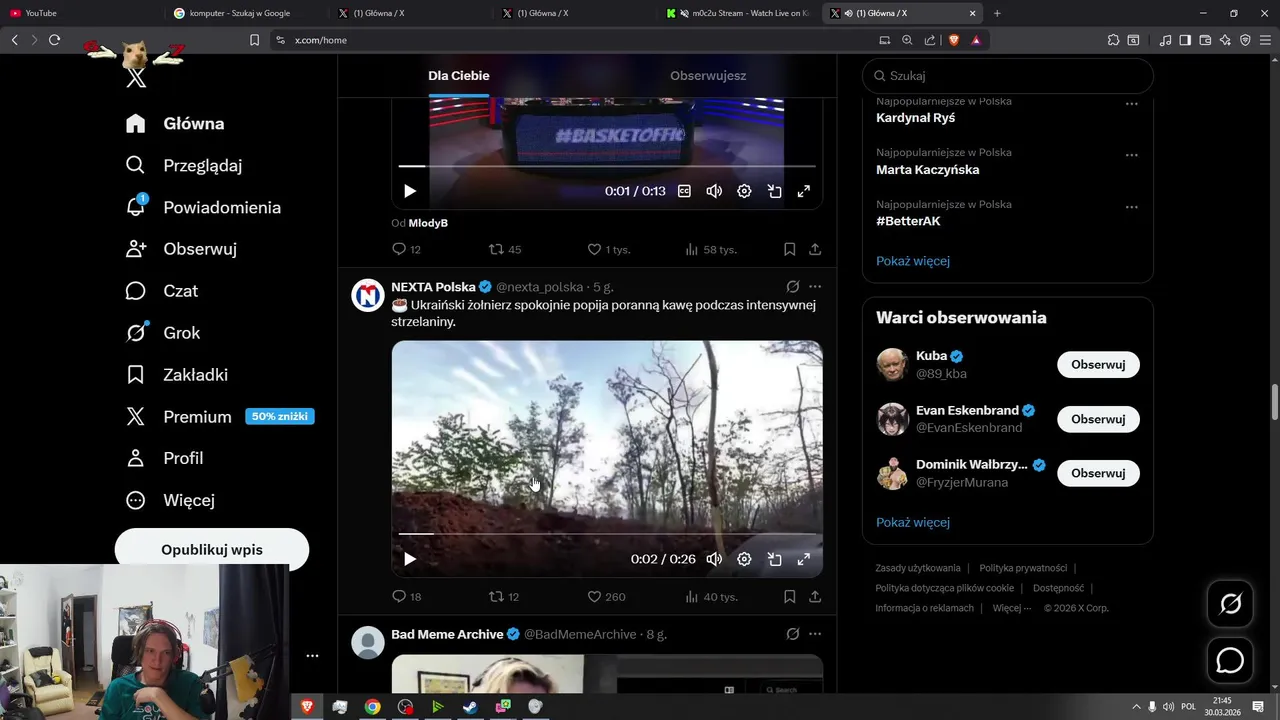
Task: Share the NEXTA Polska post
Action: pos(815,597)
